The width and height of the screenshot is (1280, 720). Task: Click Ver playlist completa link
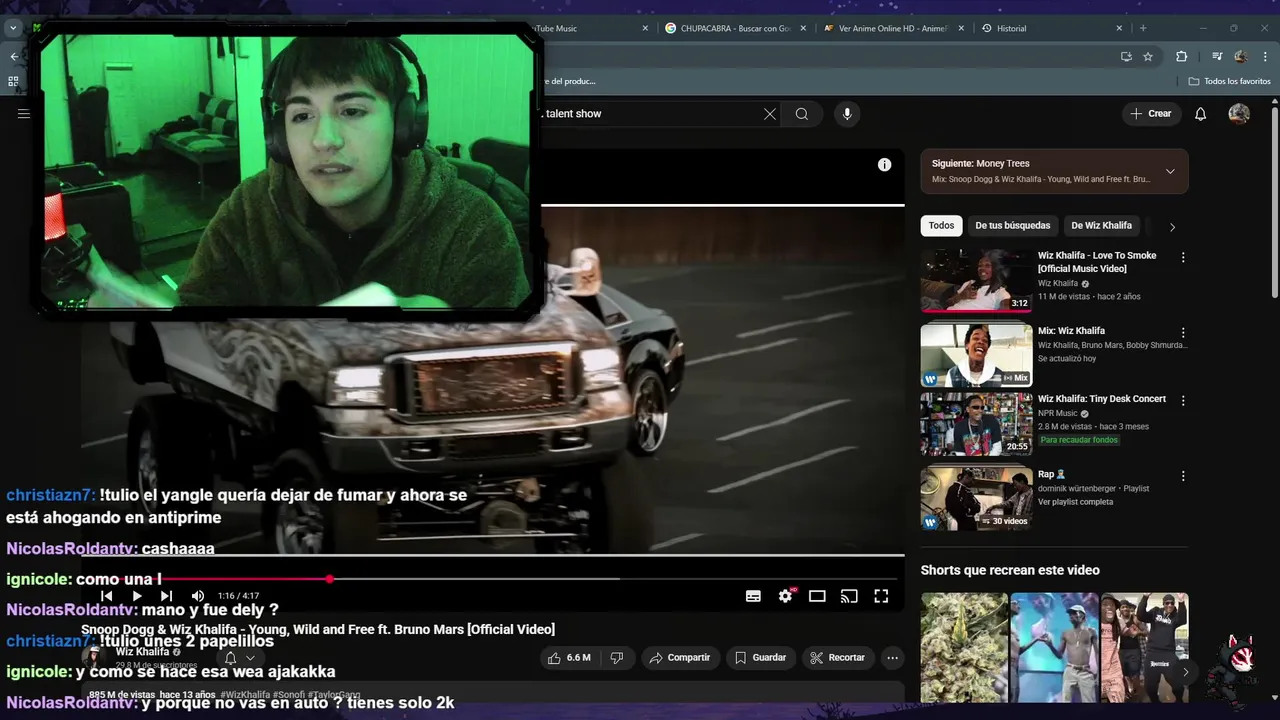click(x=1075, y=502)
